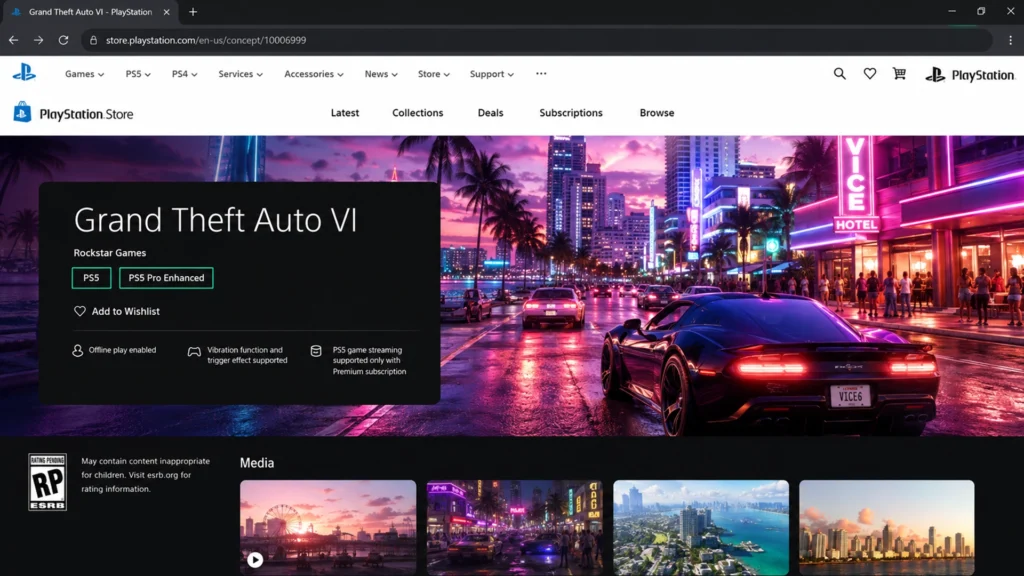Click the PS5 game streaming icon

point(316,351)
